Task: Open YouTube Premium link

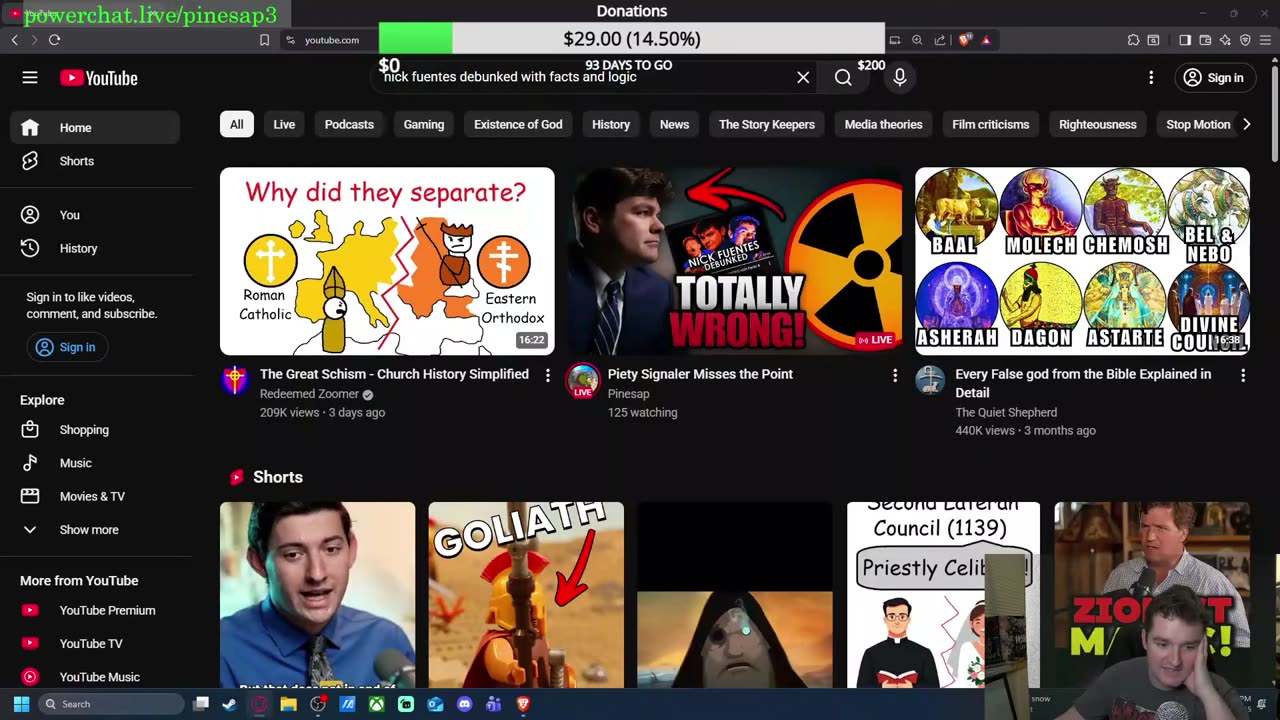Action: [x=96, y=610]
